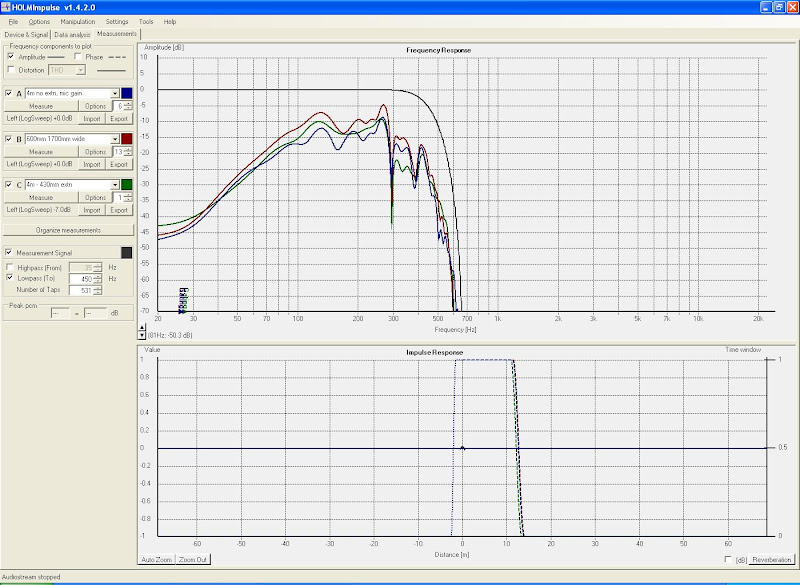Toggle measurement A visibility checkbox
Screen dimensions: 800x585
[x=9, y=93]
